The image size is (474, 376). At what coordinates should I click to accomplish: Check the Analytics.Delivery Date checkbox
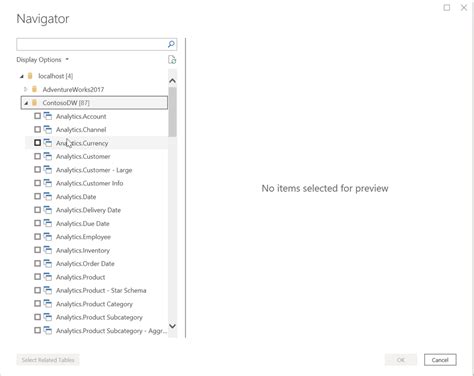coord(37,210)
